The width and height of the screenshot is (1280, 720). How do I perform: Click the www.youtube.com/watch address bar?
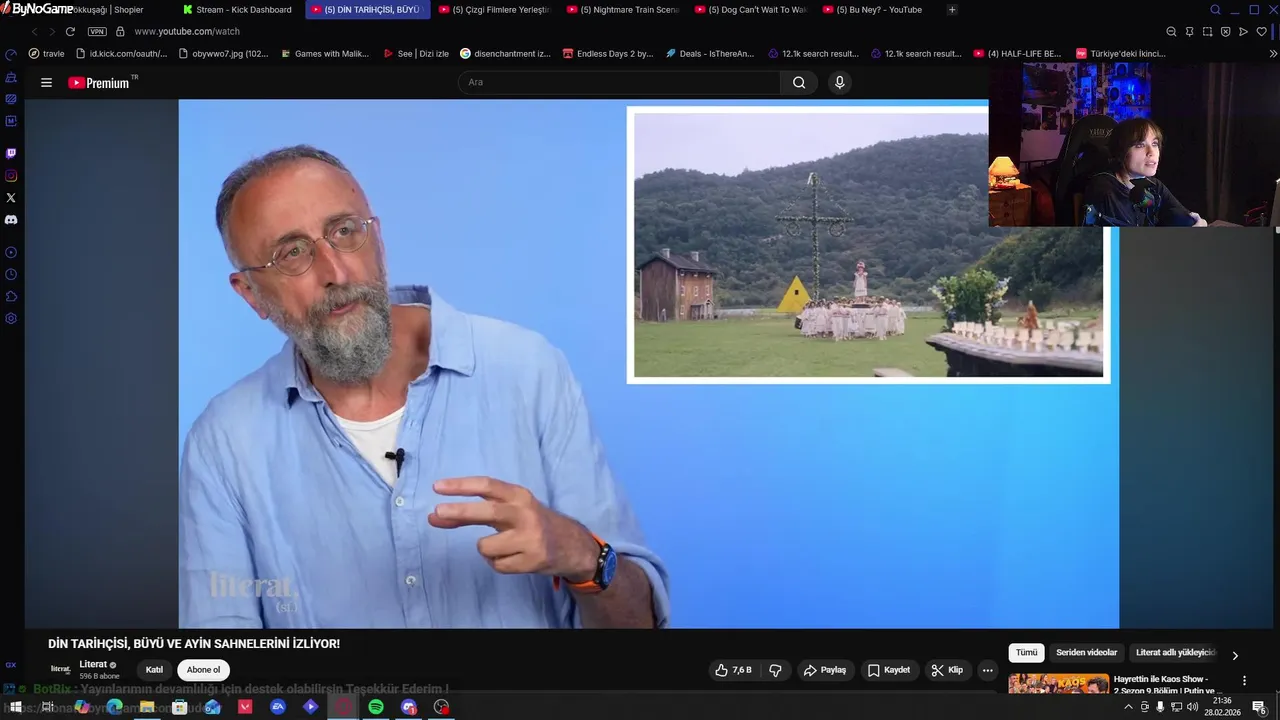(x=187, y=32)
